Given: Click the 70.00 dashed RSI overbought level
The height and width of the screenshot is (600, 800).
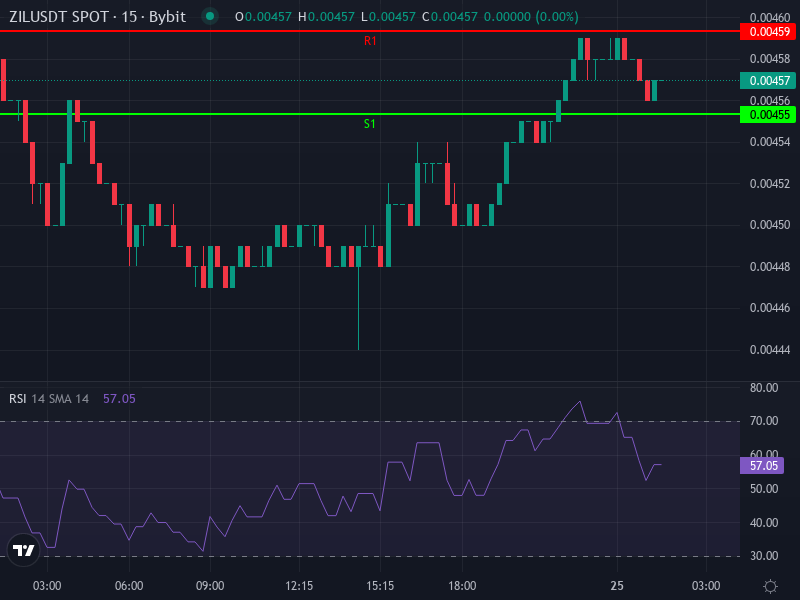Looking at the screenshot, I should tap(400, 421).
